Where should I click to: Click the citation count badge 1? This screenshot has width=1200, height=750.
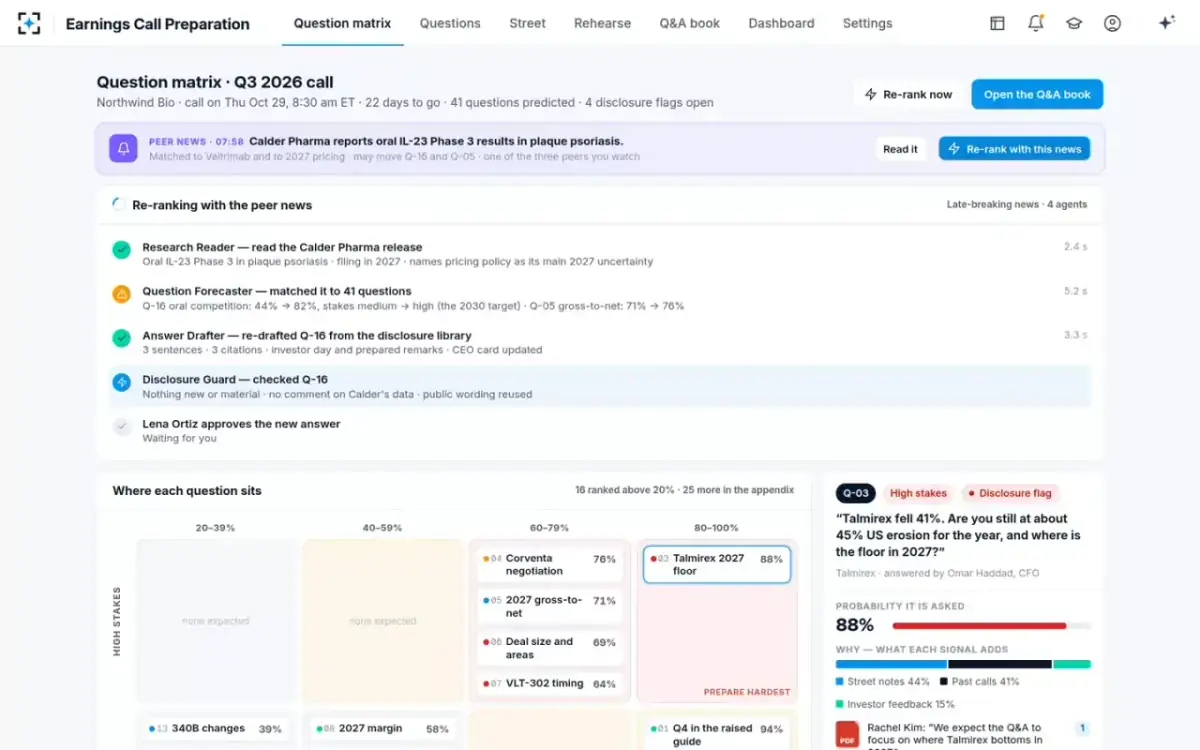click(x=1082, y=728)
